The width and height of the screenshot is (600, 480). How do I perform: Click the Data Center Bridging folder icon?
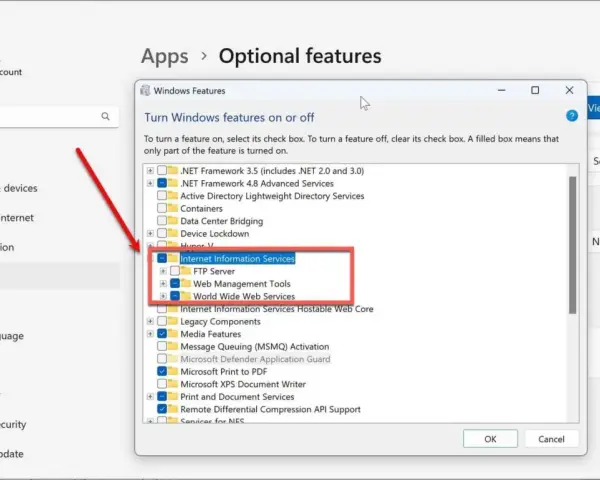[x=173, y=221]
